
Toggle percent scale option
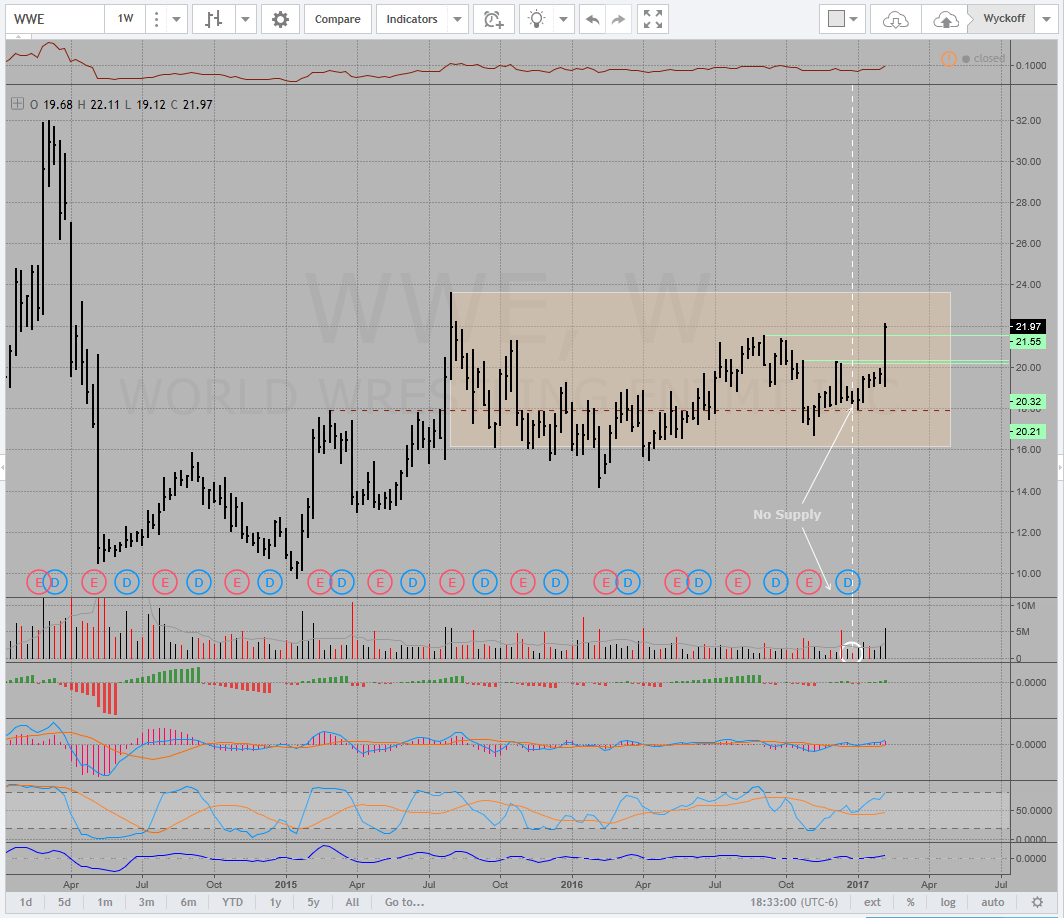[x=910, y=902]
